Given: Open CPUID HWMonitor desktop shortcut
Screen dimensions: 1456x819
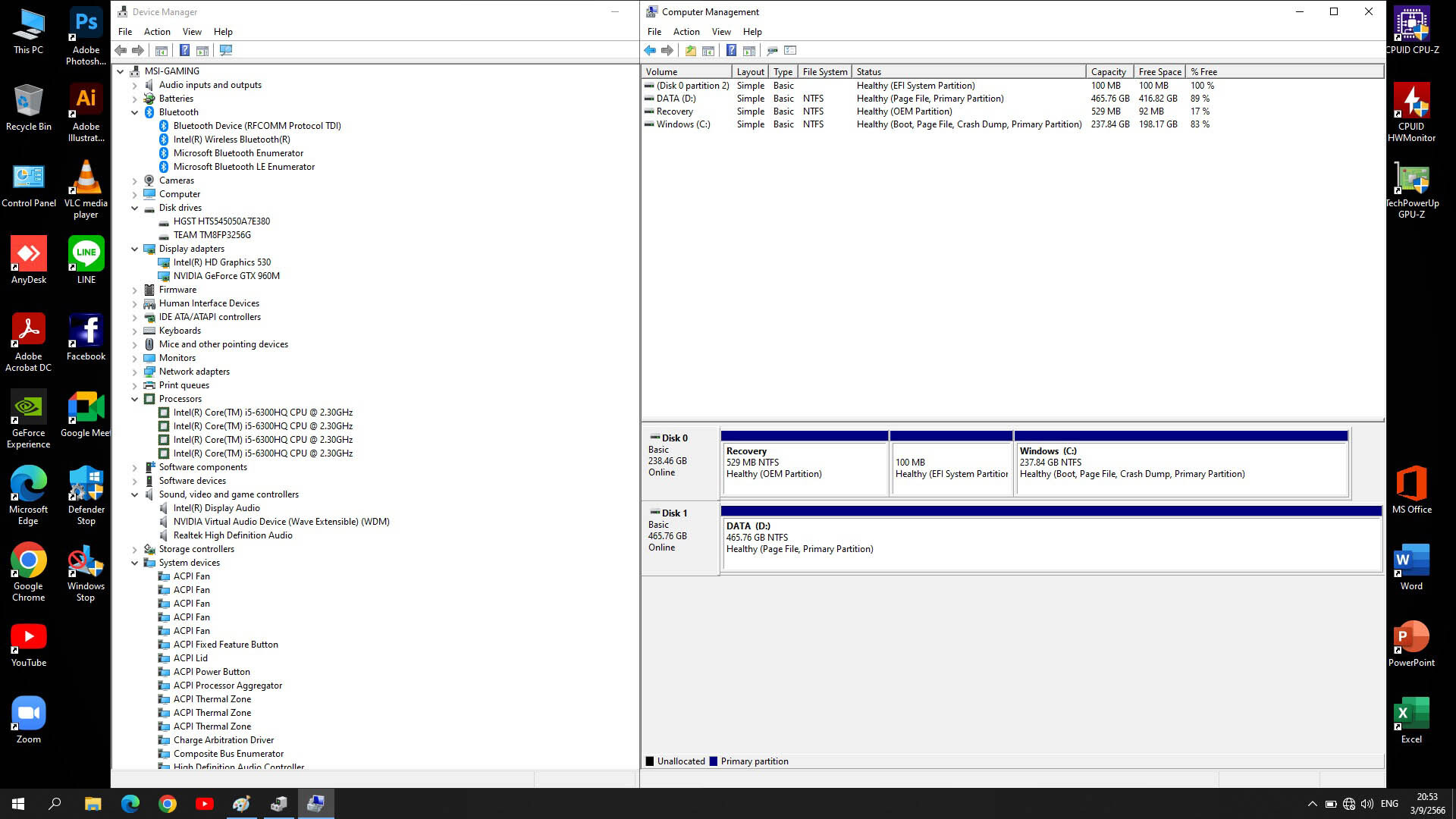Looking at the screenshot, I should pos(1411,112).
